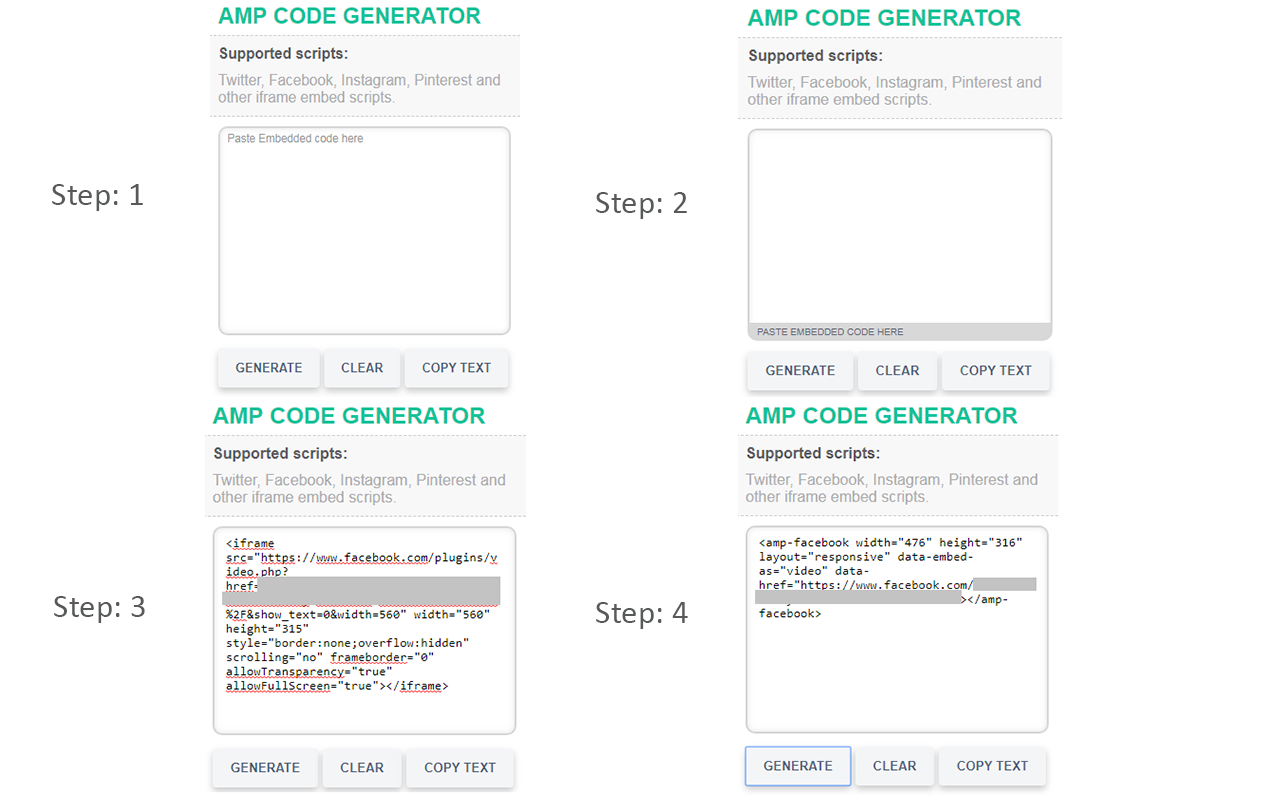This screenshot has width=1280, height=800.
Task: Click CLEAR button in Step 1 panel
Action: pyautogui.click(x=362, y=368)
